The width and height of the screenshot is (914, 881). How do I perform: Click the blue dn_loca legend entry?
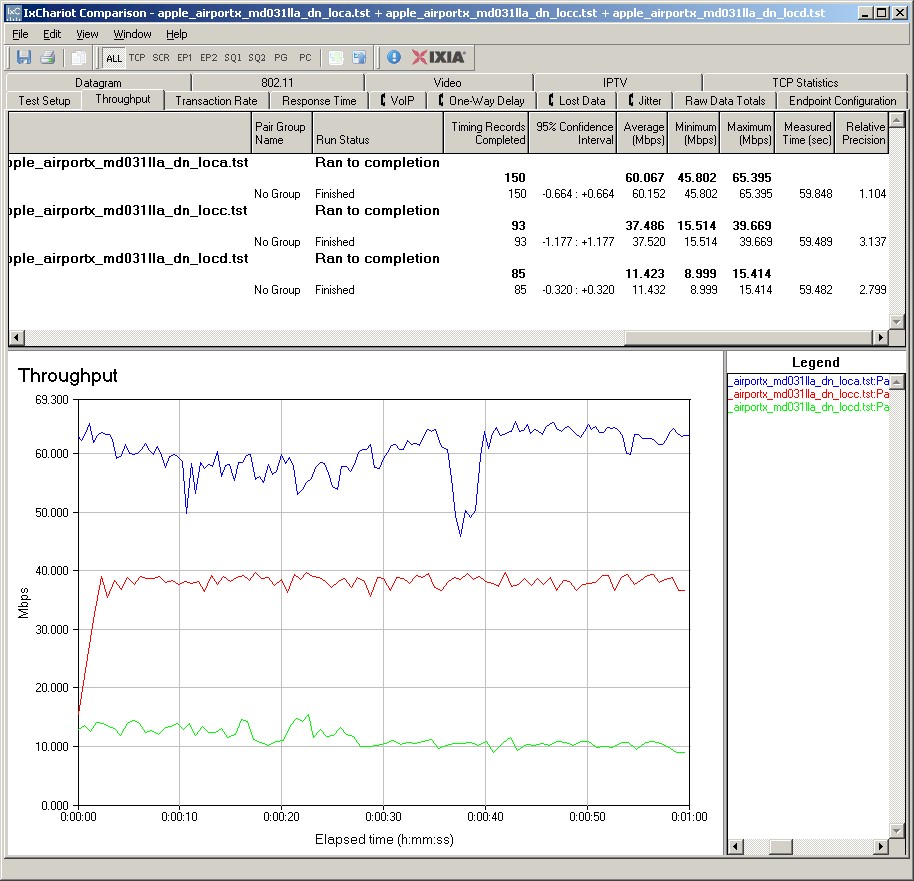coord(808,381)
